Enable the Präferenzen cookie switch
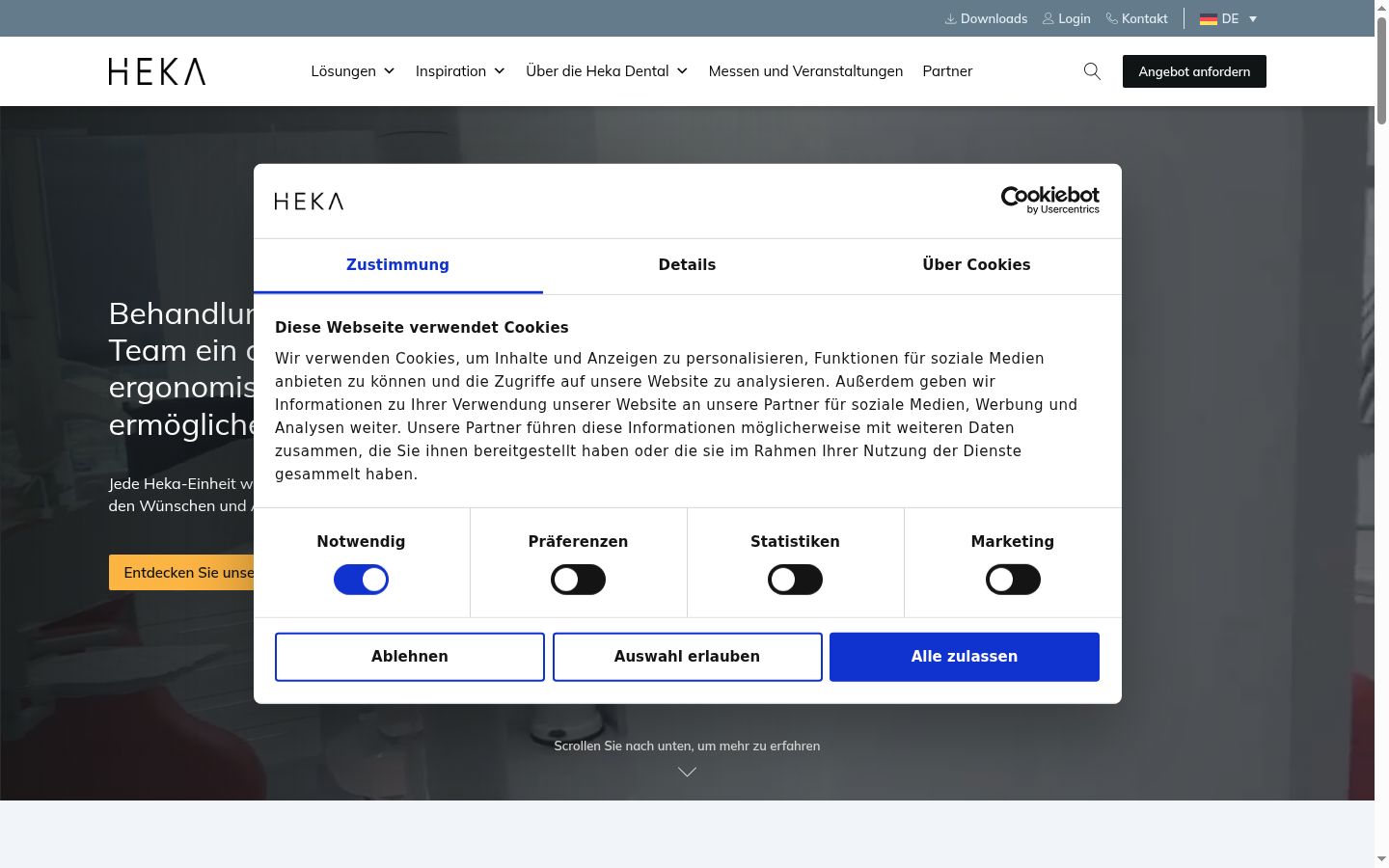The width and height of the screenshot is (1389, 868). coord(578,580)
